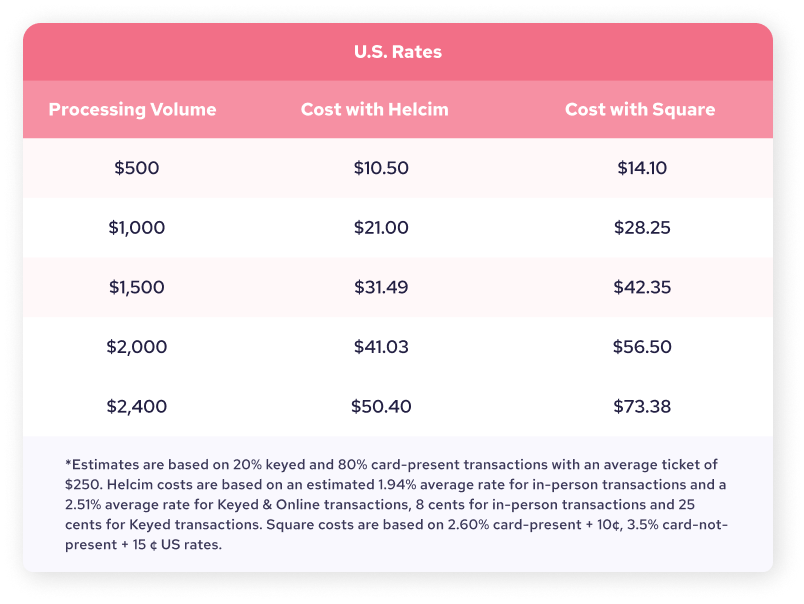
Task: Click the $42.35 Square cost value
Action: point(642,287)
